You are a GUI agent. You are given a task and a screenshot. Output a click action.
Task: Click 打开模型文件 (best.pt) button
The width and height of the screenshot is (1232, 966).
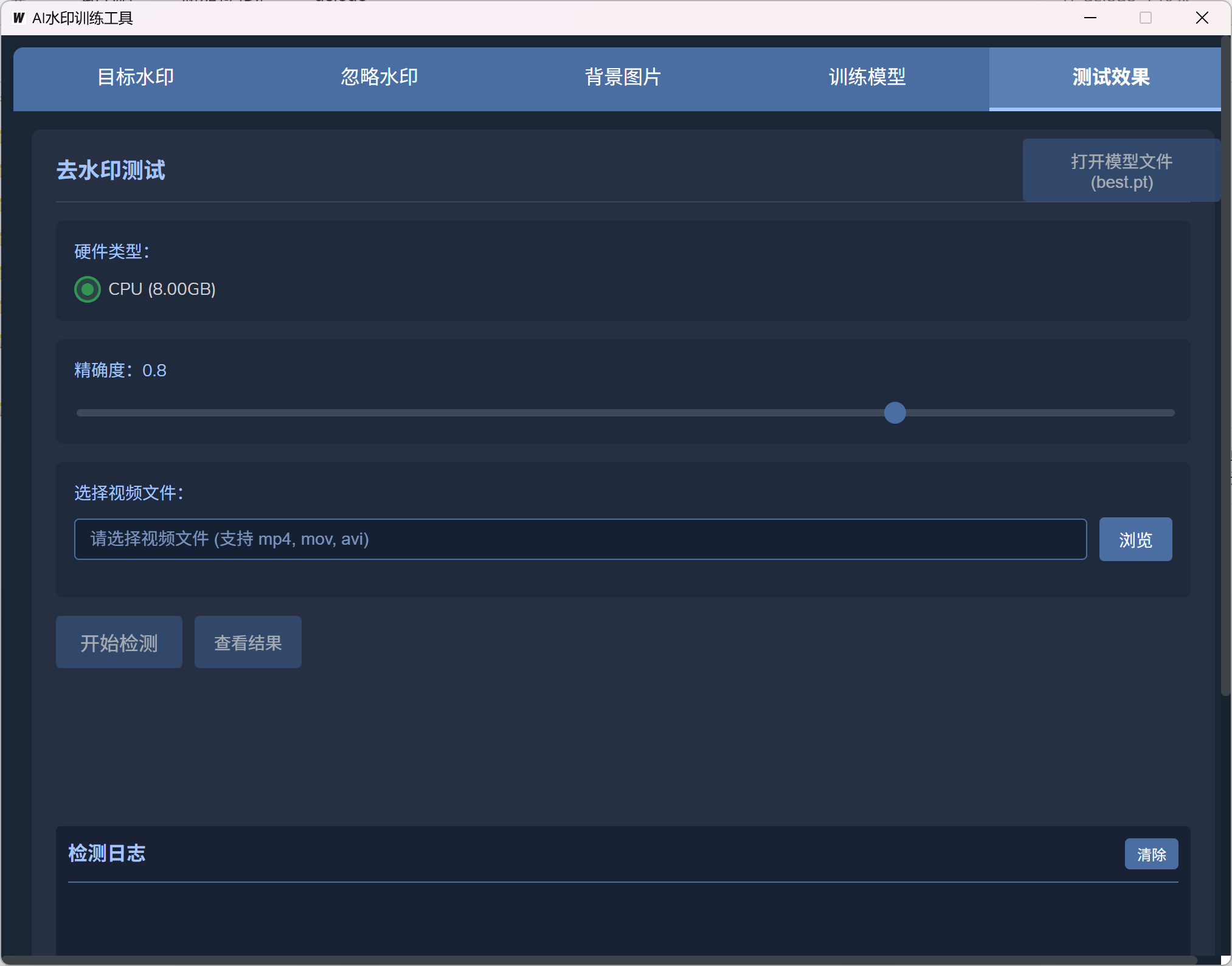1121,171
